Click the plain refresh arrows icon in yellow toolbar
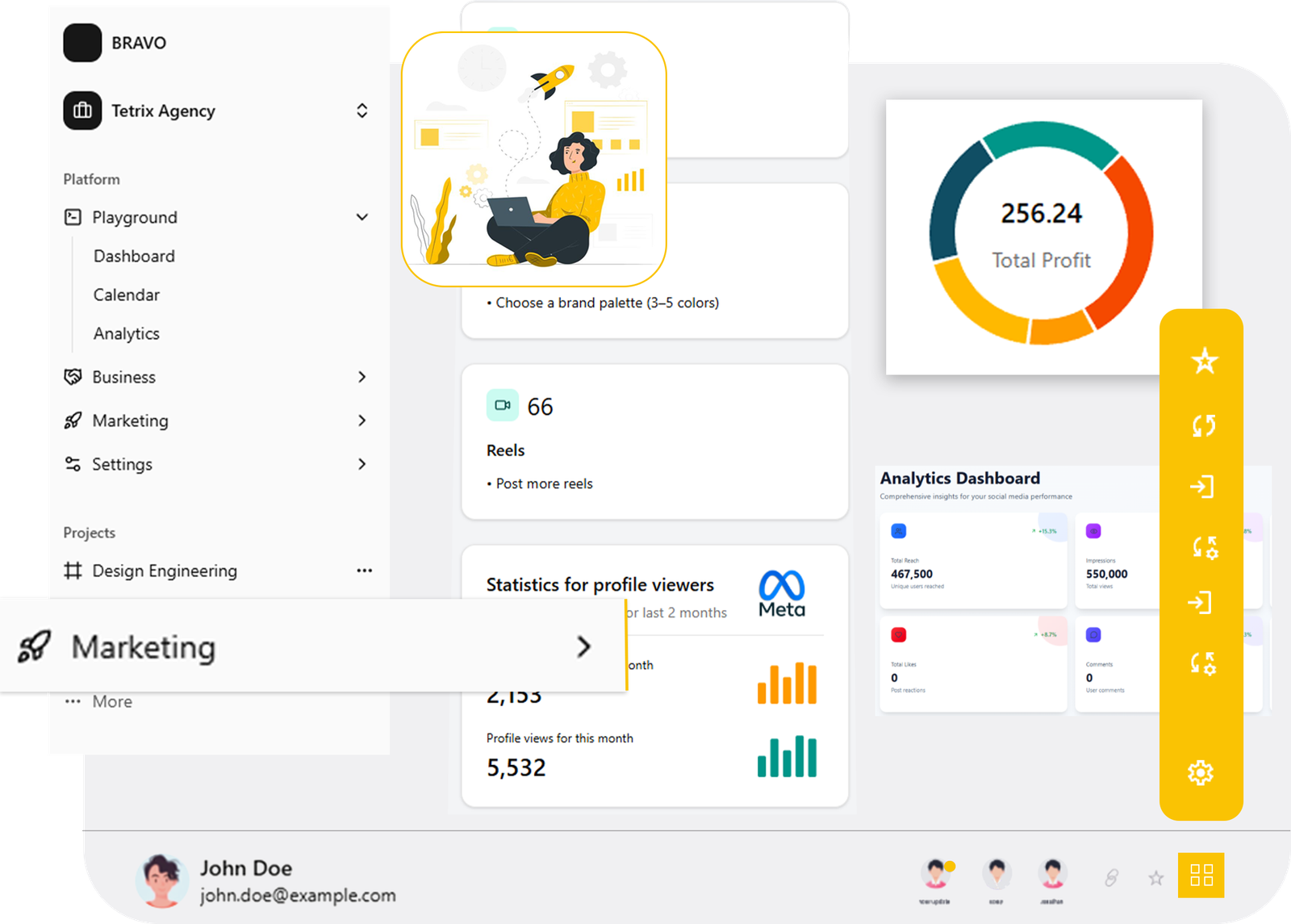Image resolution: width=1291 pixels, height=924 pixels. [1204, 425]
